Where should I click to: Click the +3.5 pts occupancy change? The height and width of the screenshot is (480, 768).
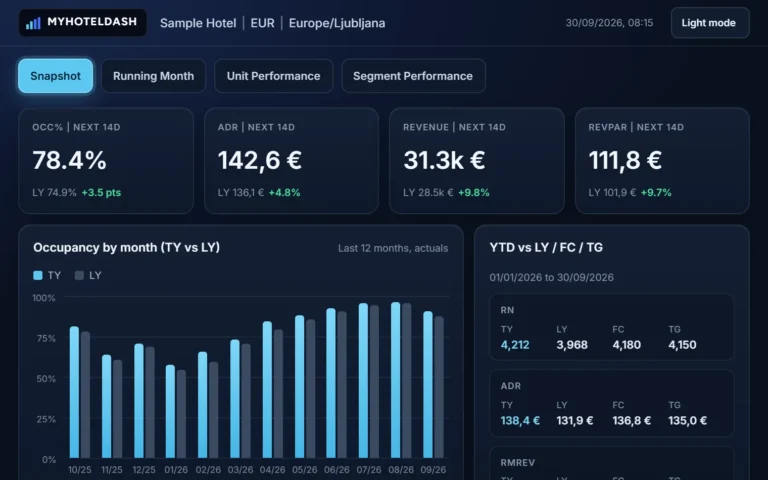click(x=101, y=192)
